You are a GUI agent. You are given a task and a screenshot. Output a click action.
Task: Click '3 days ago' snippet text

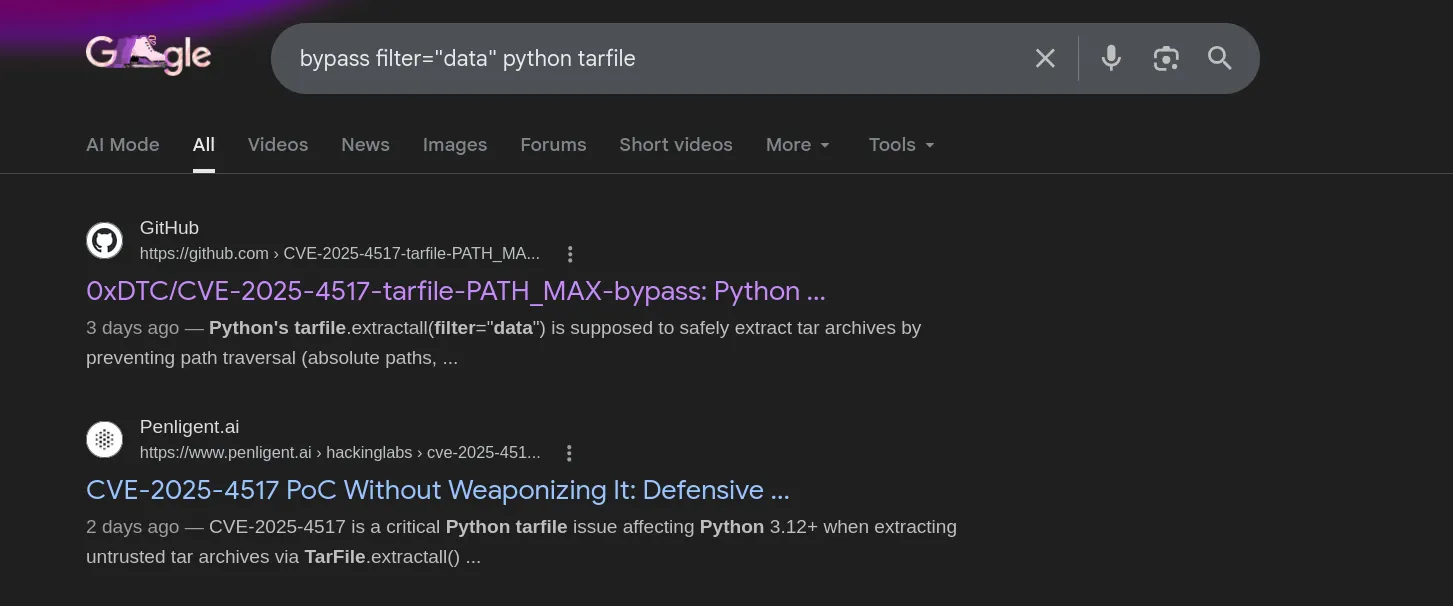pyautogui.click(x=133, y=328)
